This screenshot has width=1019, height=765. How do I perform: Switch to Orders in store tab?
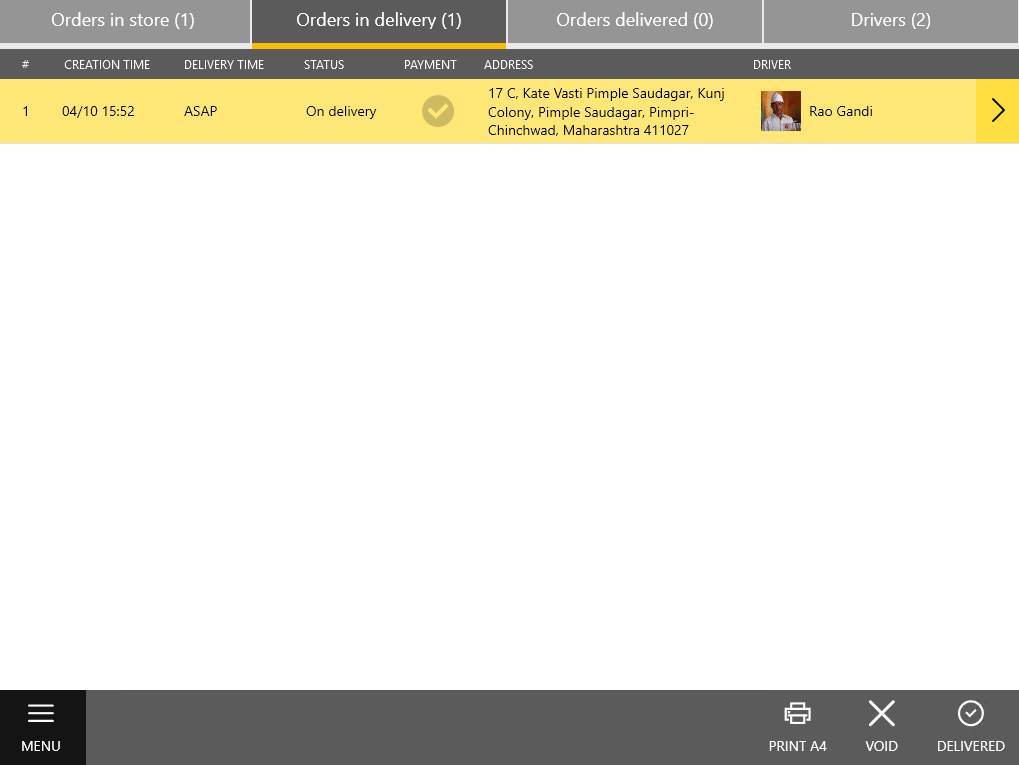[123, 21]
